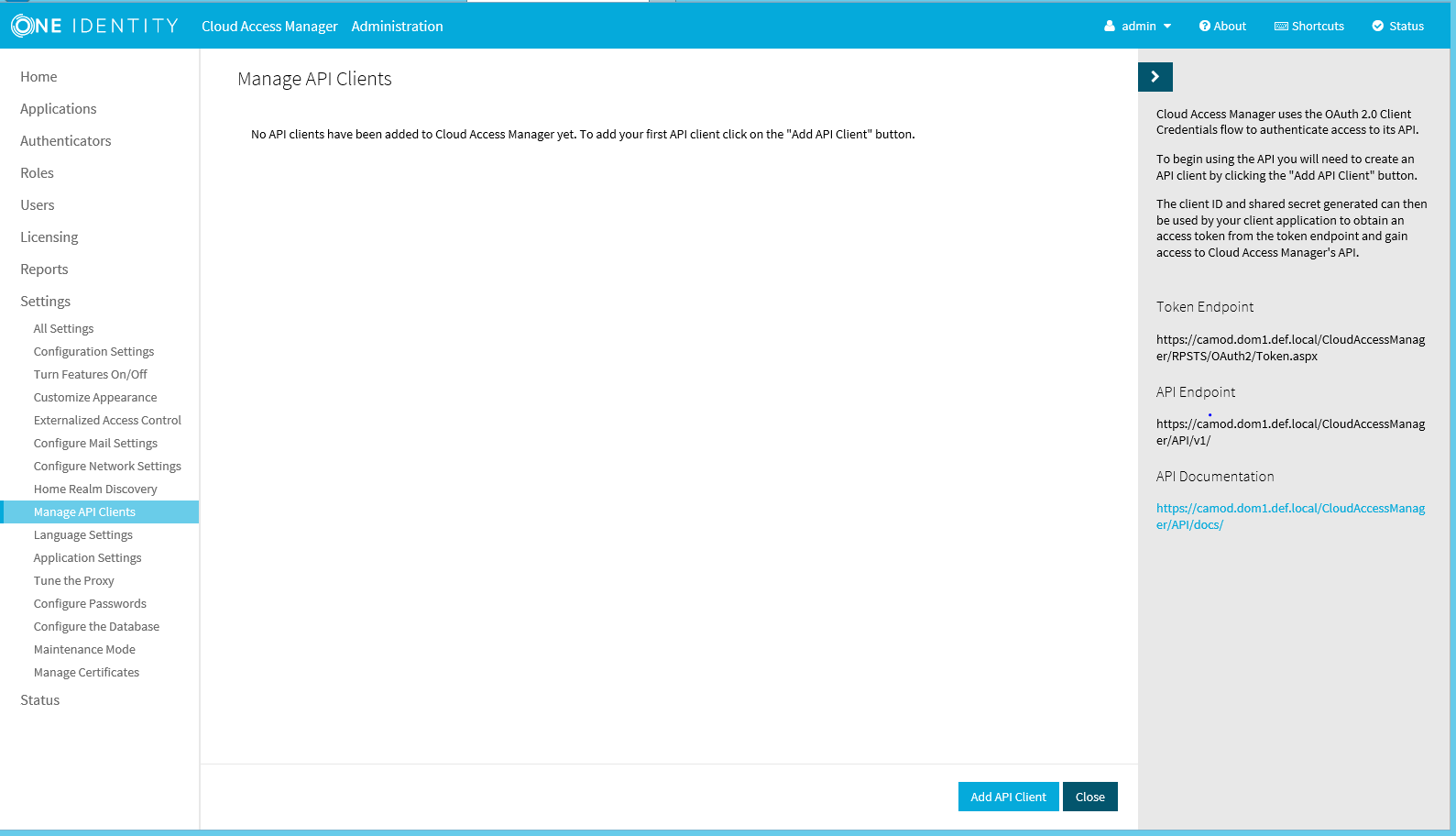Click the OAuth 2.0 Client Credentials paragraph
Screen dimensions: 1456x836
pyautogui.click(x=1287, y=122)
